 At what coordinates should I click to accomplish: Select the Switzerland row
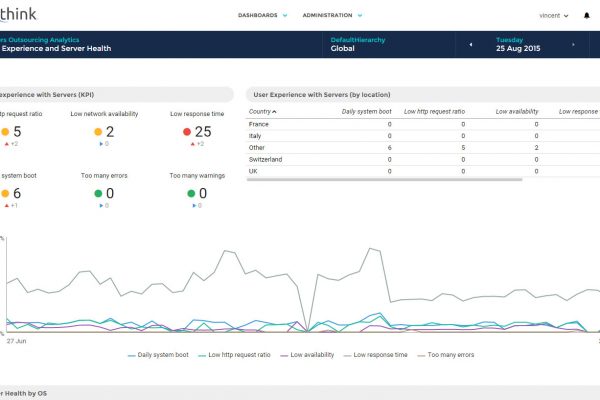(422, 159)
